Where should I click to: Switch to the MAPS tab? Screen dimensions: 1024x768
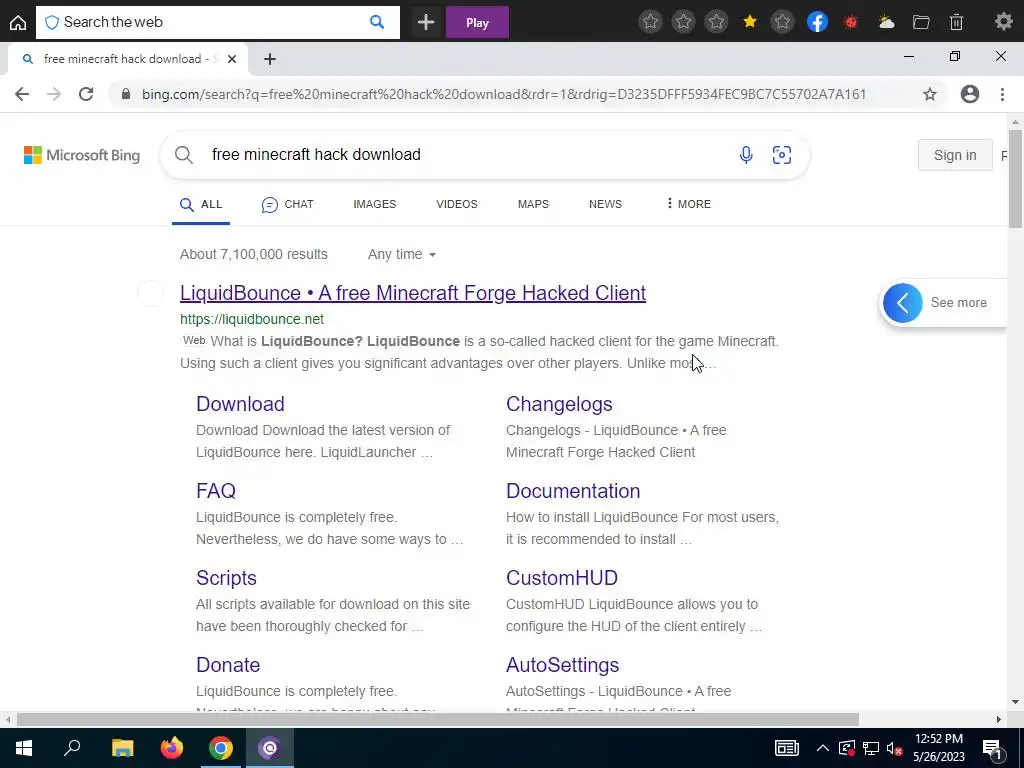[x=533, y=204]
